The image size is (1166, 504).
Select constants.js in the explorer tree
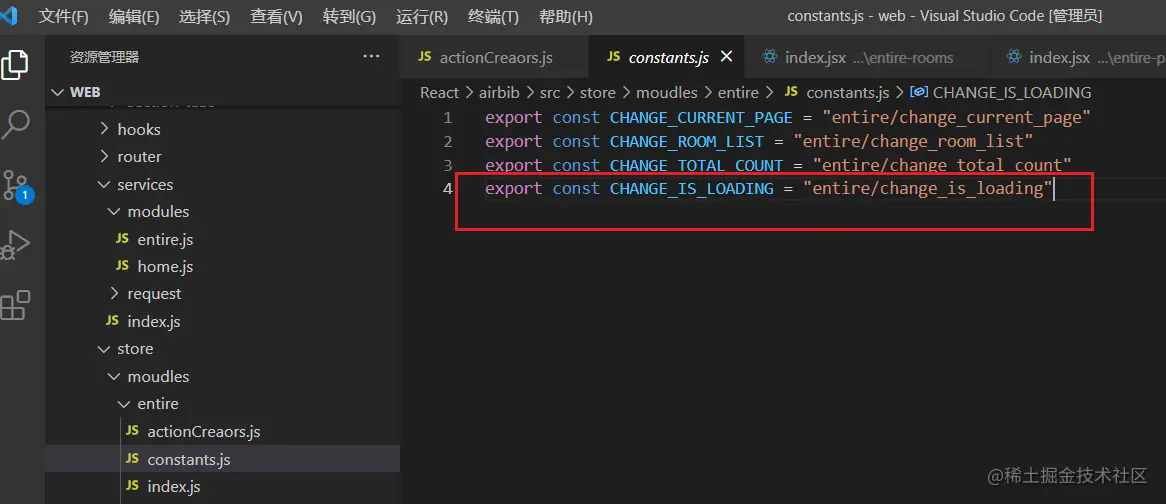[222, 459]
